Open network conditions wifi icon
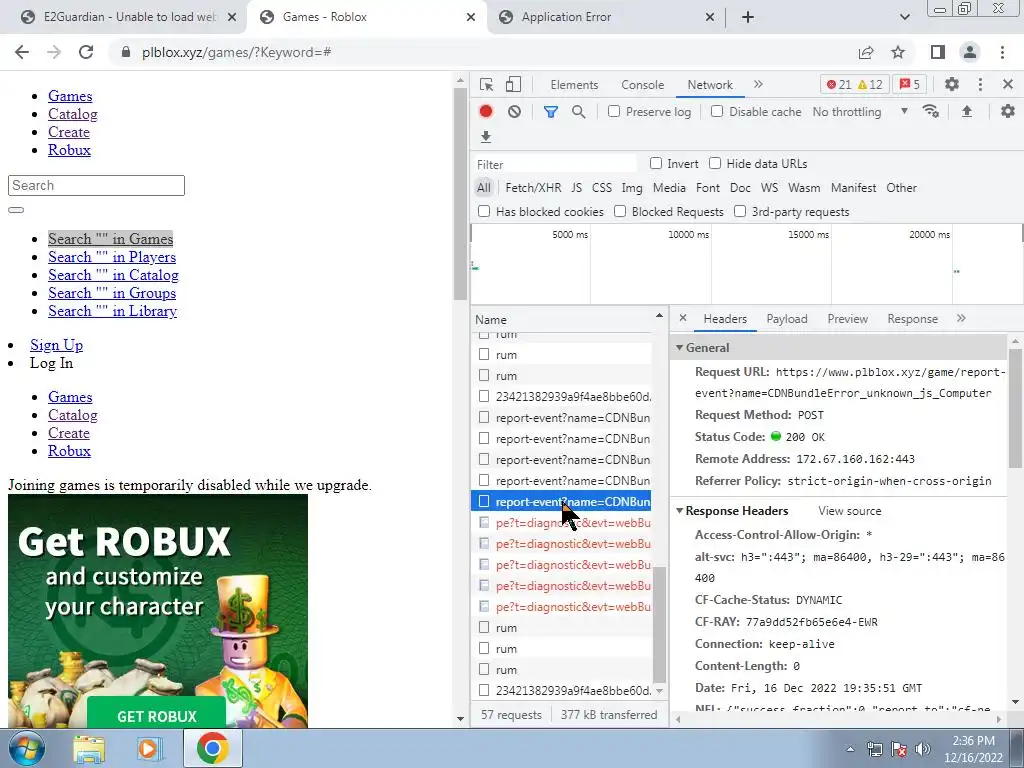1024x768 pixels. click(931, 112)
